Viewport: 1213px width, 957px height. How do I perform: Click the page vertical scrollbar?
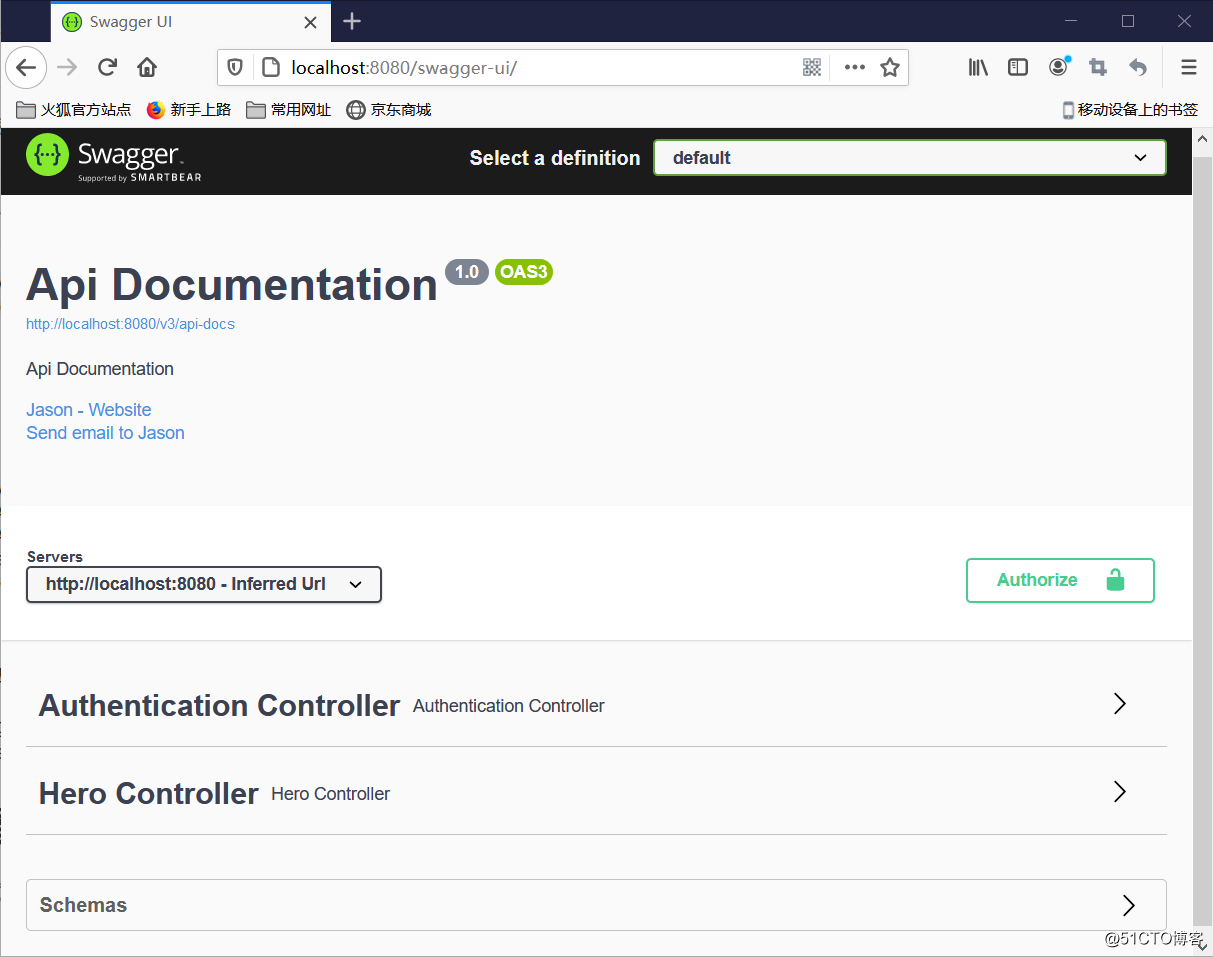point(1202,540)
